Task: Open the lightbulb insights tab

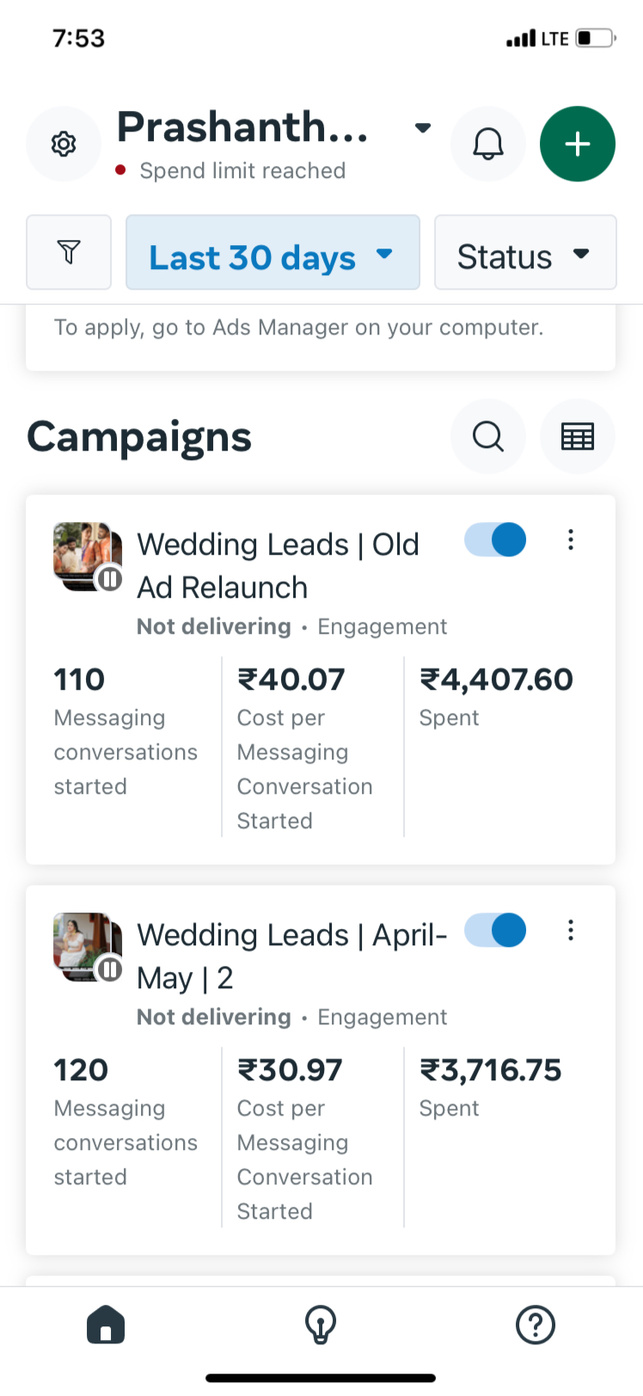Action: [x=320, y=1326]
